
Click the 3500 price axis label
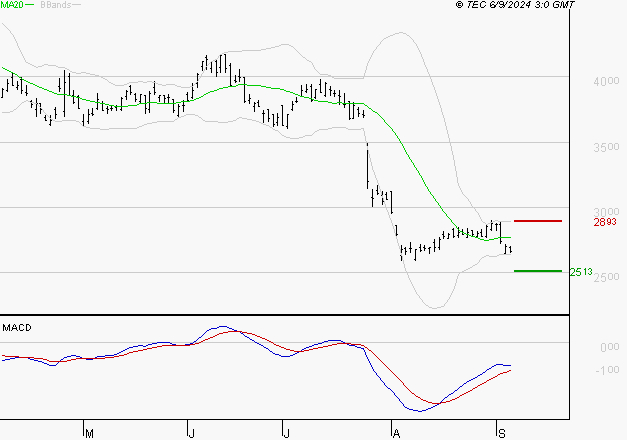(x=606, y=147)
